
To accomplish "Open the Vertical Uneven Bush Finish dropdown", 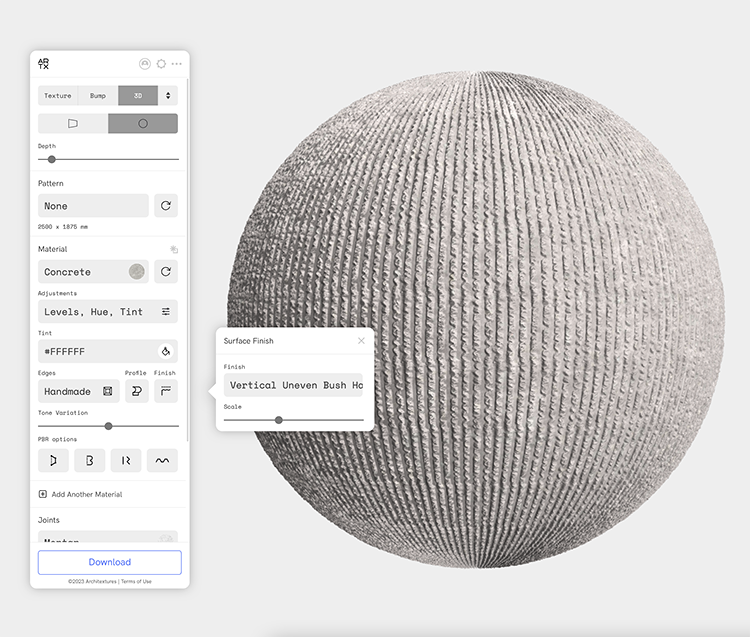I will click(x=294, y=385).
